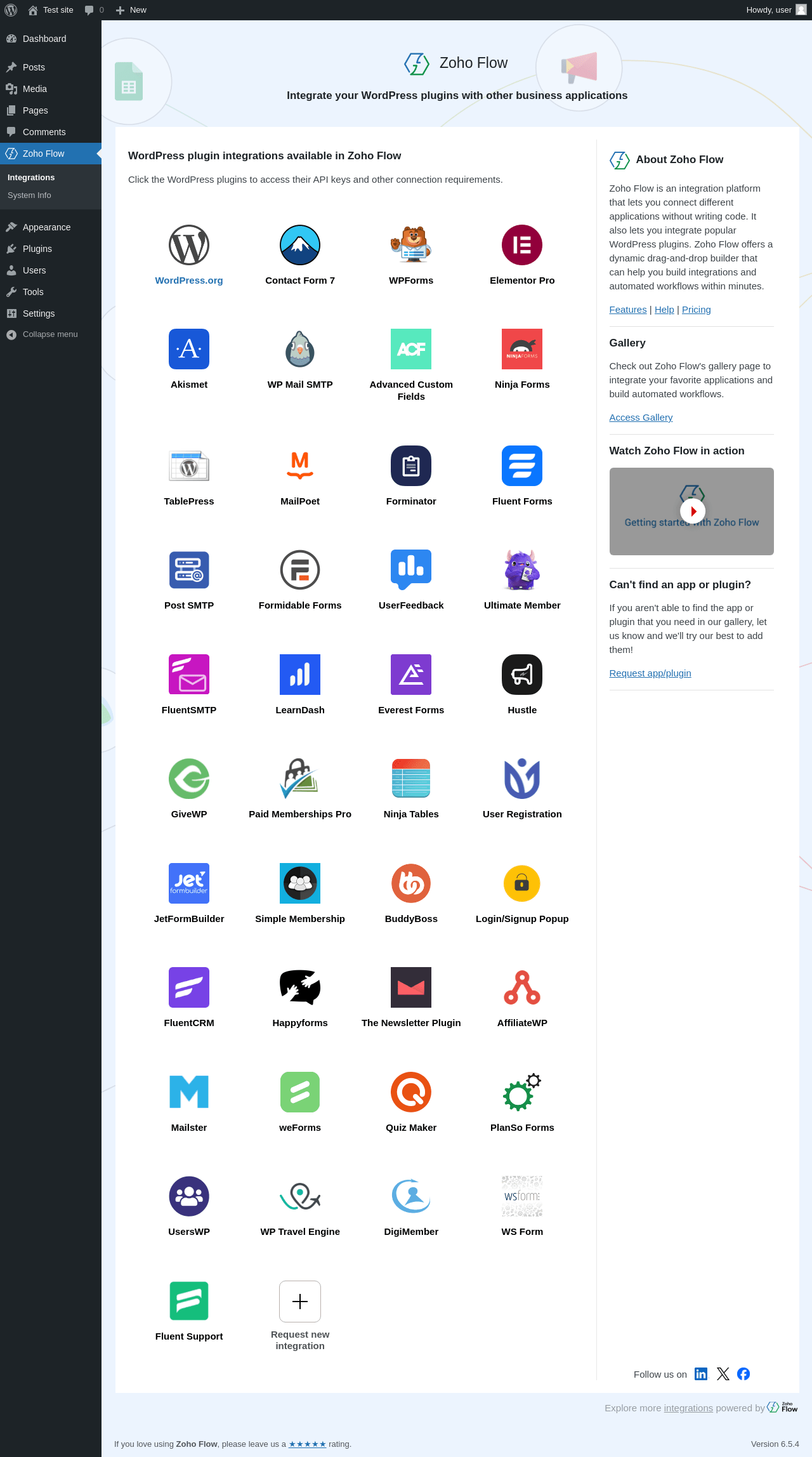Viewport: 812px width, 1457px height.
Task: Open the Zoho Flow Facebook page icon
Action: tap(743, 1374)
